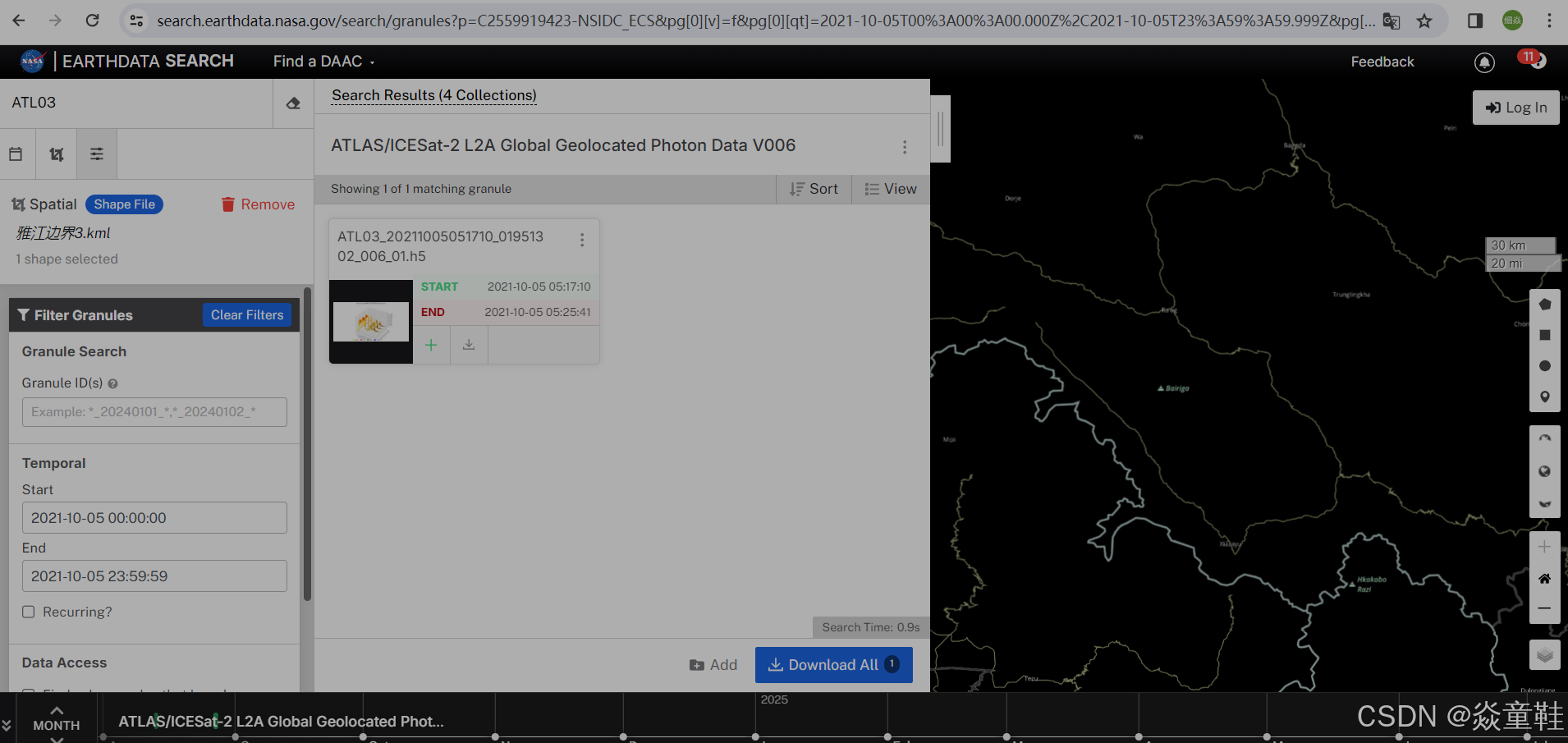The image size is (1568, 743).
Task: Click the site info icon in address bar
Action: click(x=136, y=21)
